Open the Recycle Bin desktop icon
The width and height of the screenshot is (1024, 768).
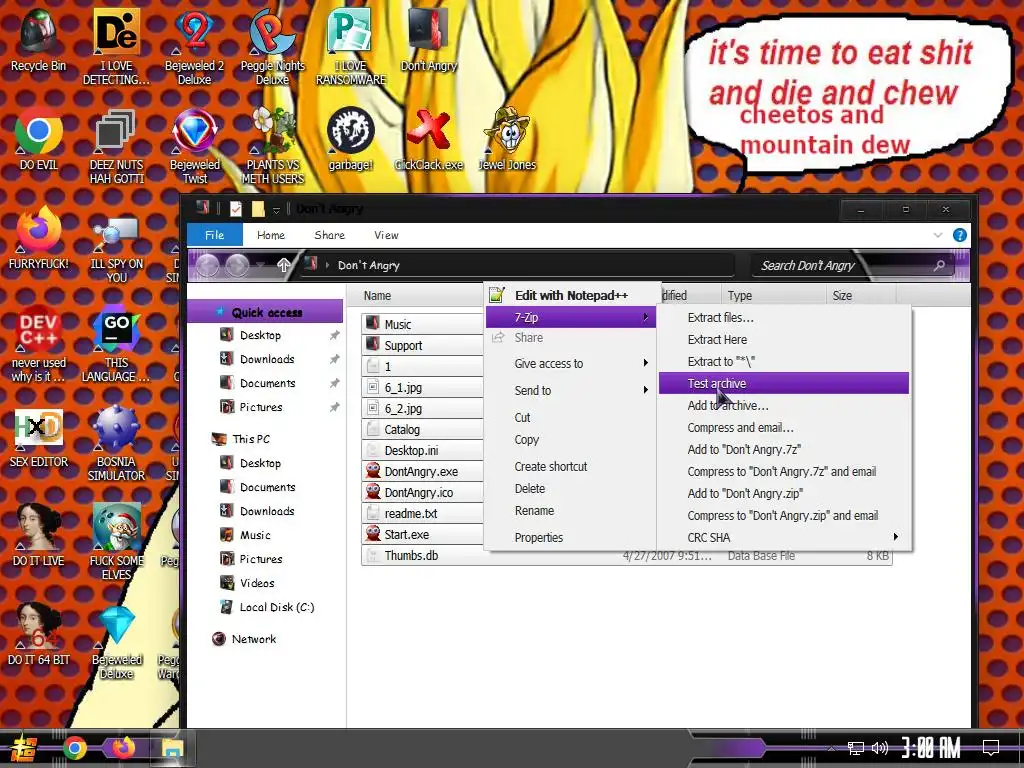pos(39,40)
